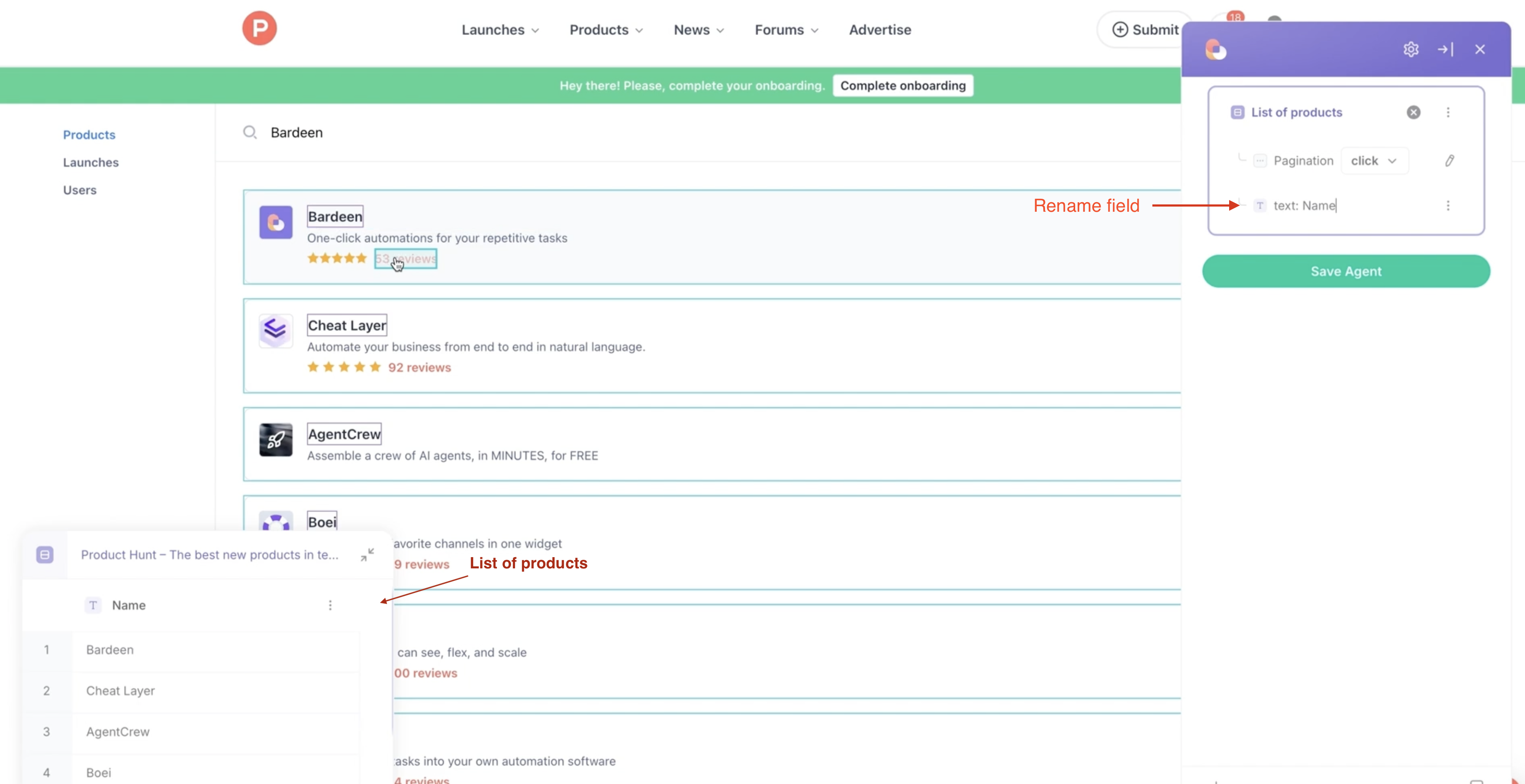Click the List of products list icon
The width and height of the screenshot is (1525, 784).
click(x=1237, y=113)
